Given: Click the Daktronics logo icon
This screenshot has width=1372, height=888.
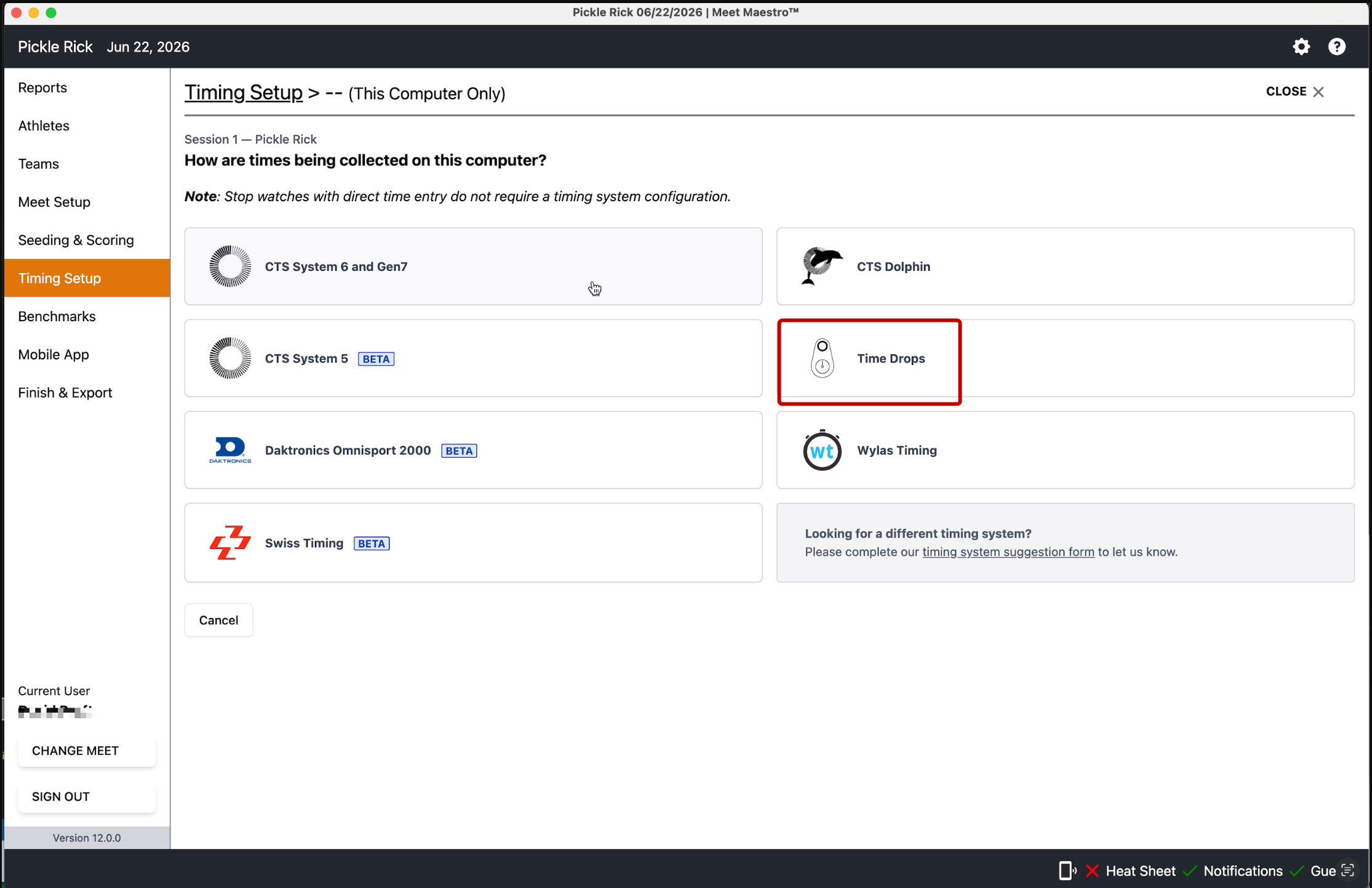Looking at the screenshot, I should point(230,450).
